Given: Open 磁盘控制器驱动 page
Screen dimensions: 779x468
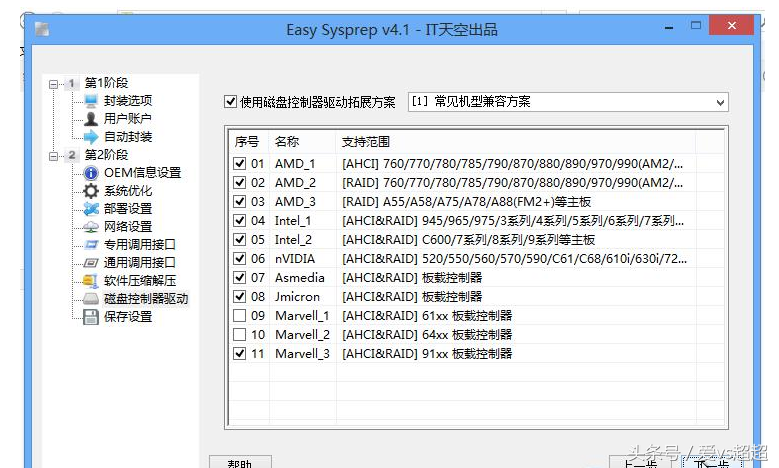Looking at the screenshot, I should click(x=146, y=299).
